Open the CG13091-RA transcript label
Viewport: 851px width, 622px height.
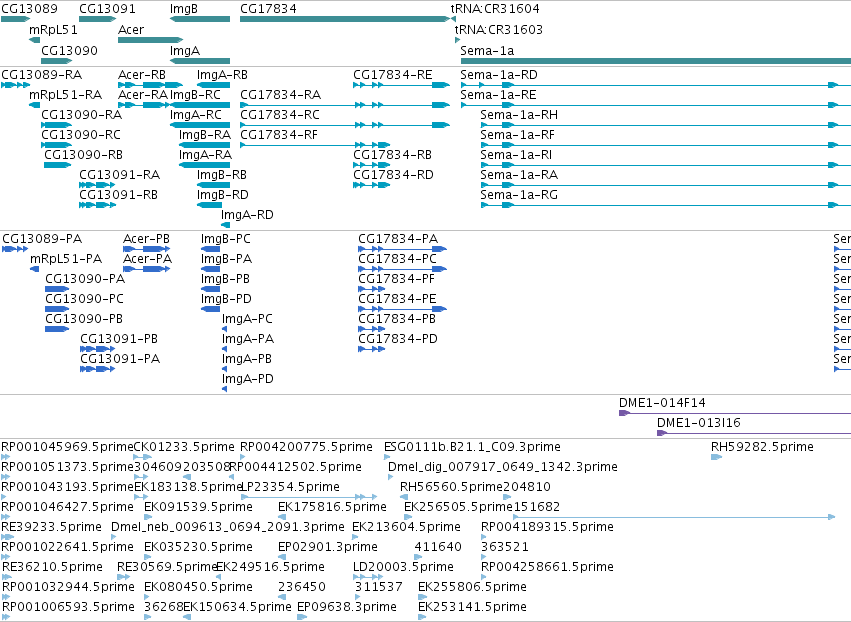119,175
